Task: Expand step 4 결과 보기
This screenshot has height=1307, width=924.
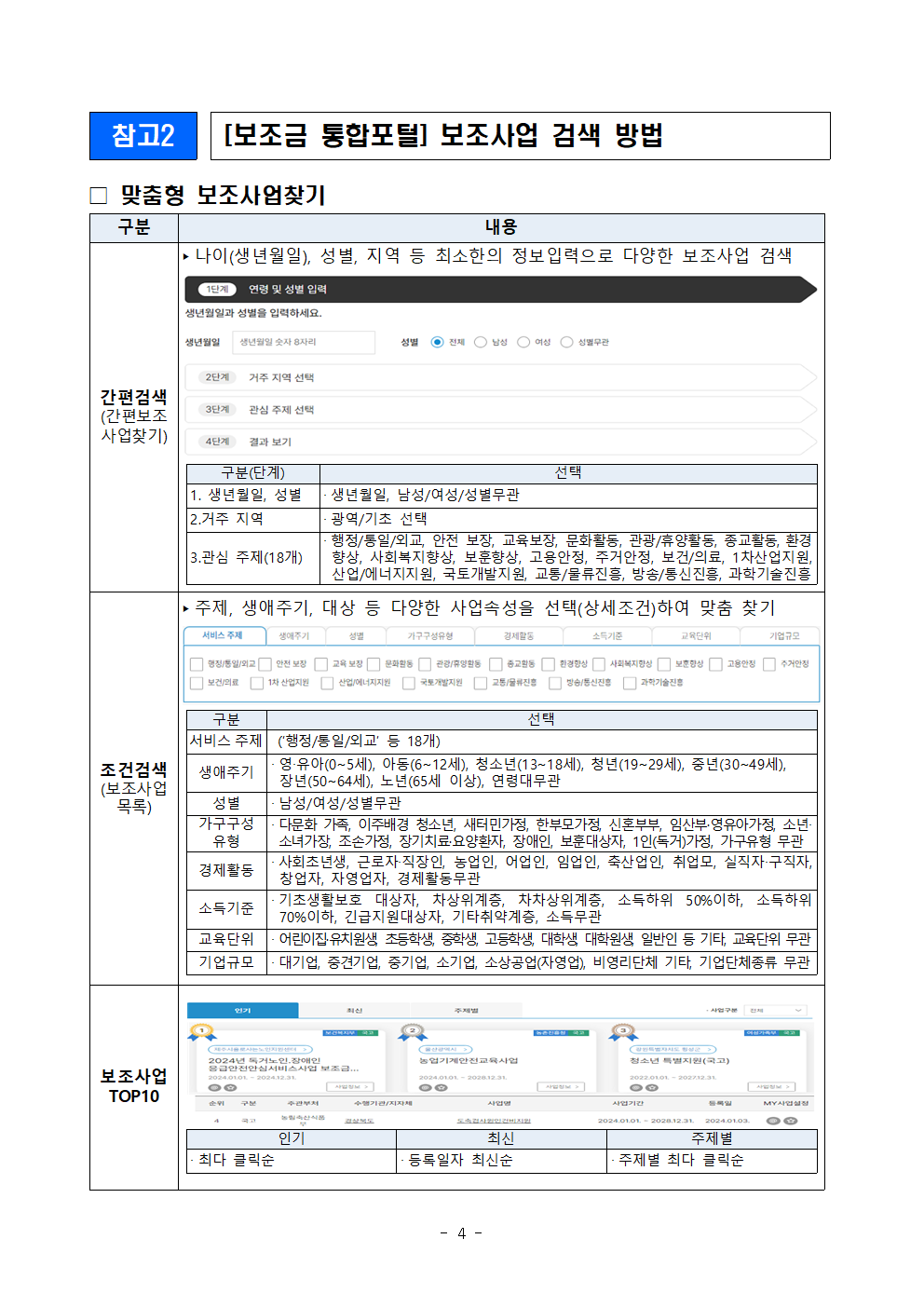Action: [501, 442]
